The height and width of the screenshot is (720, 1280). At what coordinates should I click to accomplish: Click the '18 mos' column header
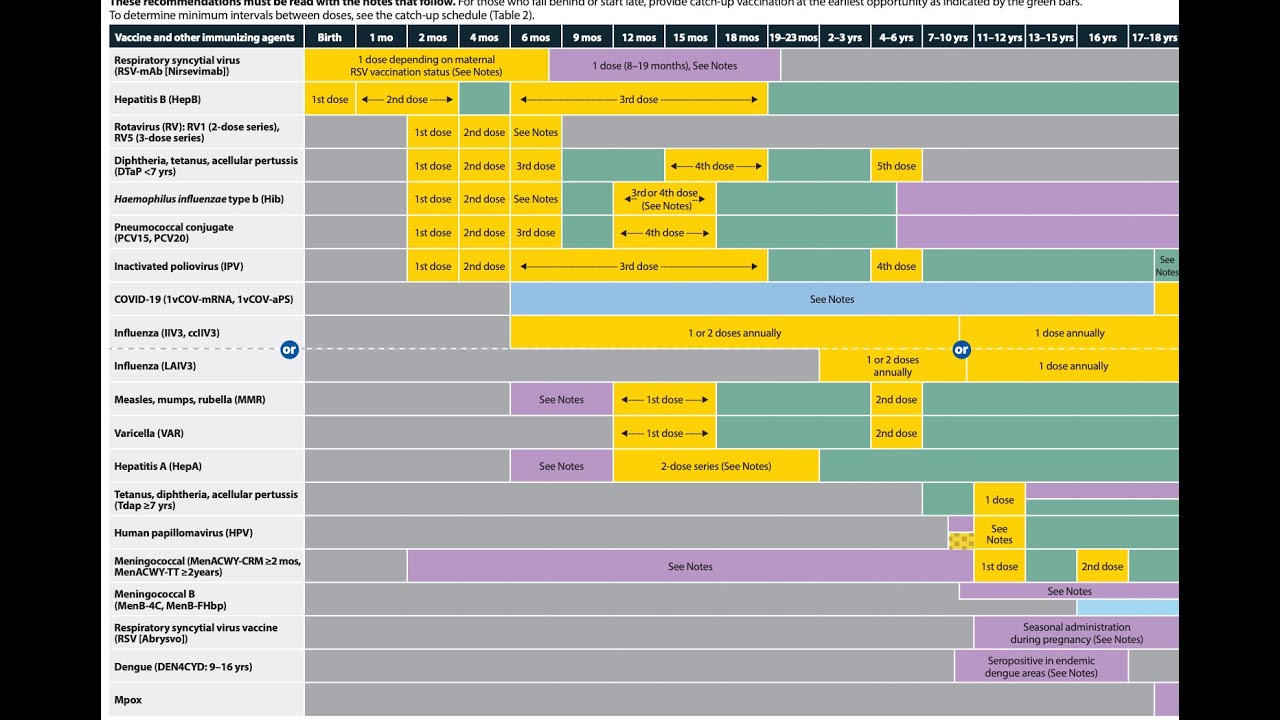click(x=742, y=37)
